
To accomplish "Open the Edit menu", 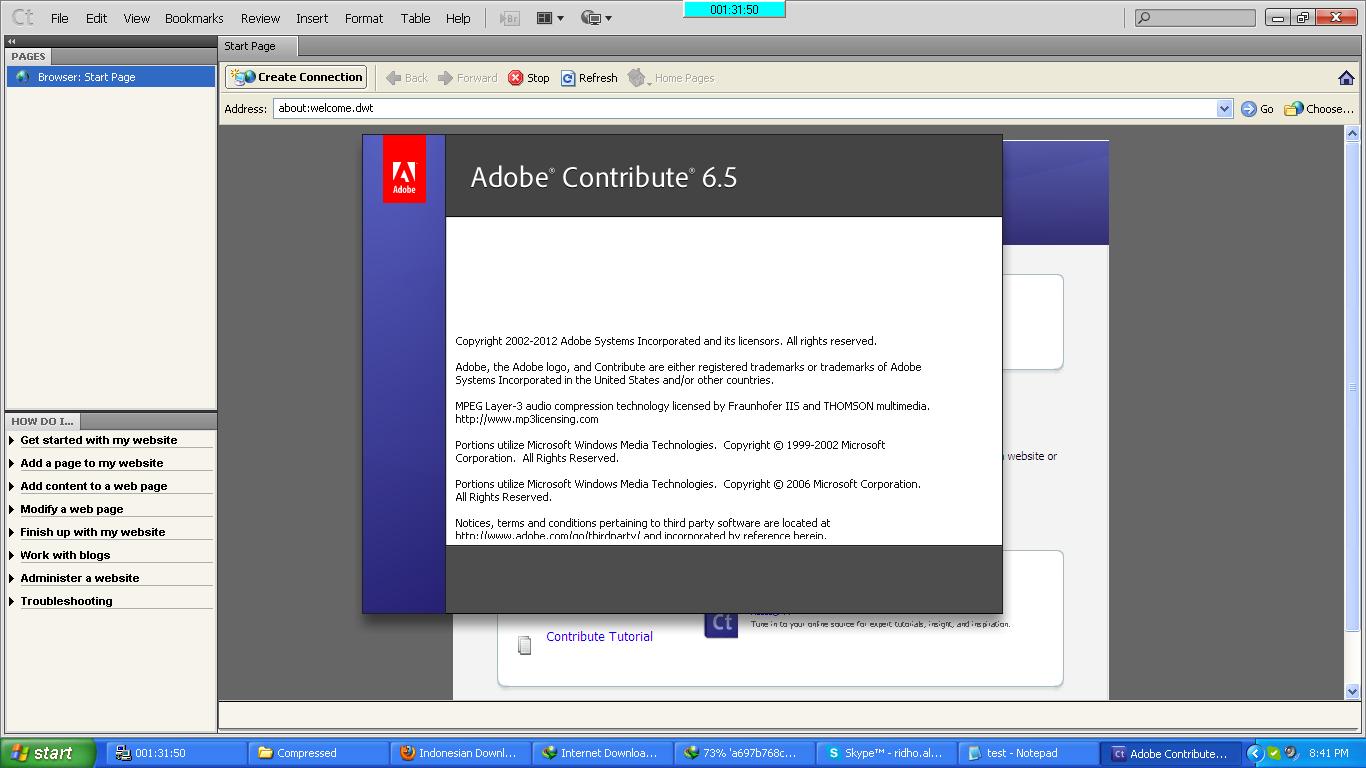I will 96,18.
